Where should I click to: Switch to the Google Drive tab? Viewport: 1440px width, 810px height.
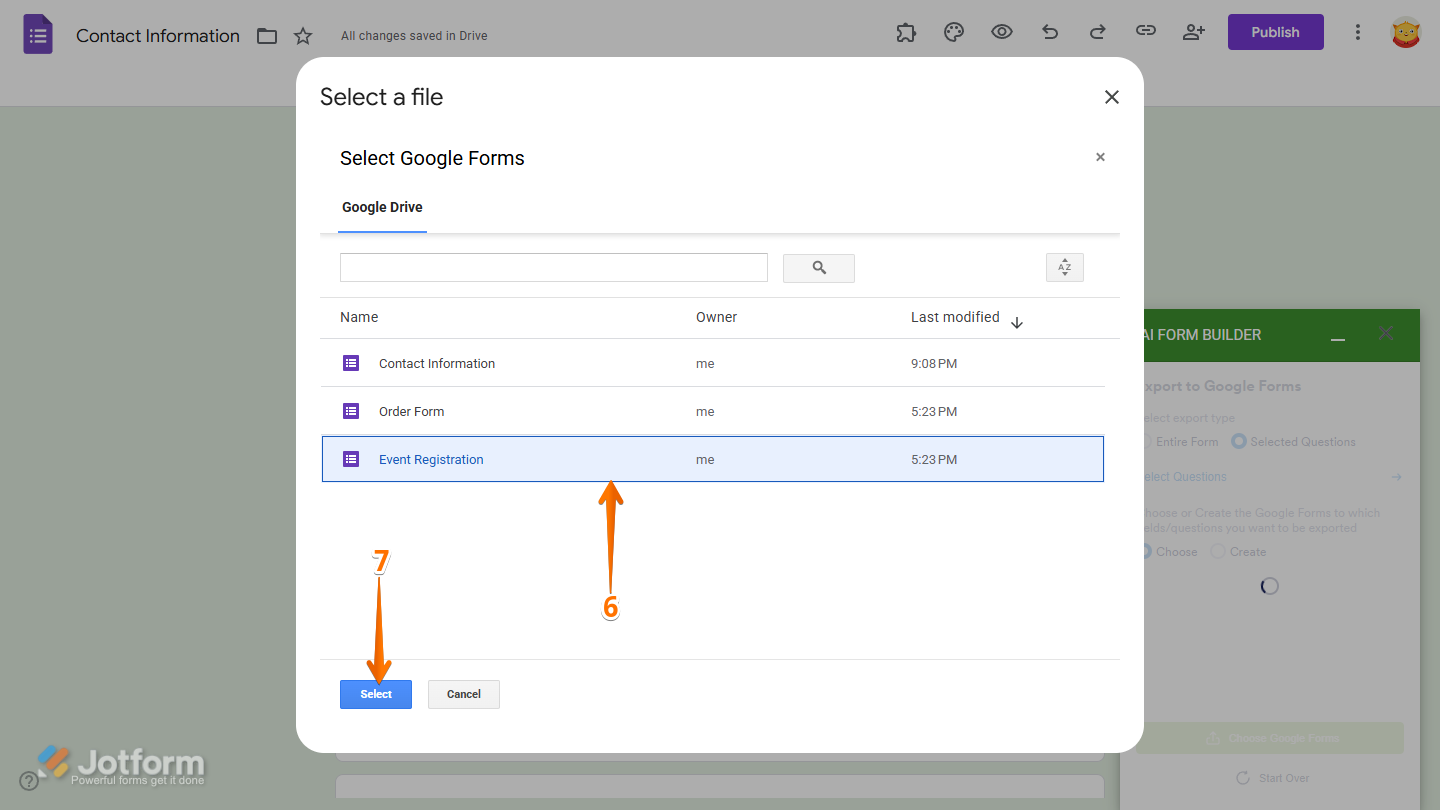coord(381,207)
